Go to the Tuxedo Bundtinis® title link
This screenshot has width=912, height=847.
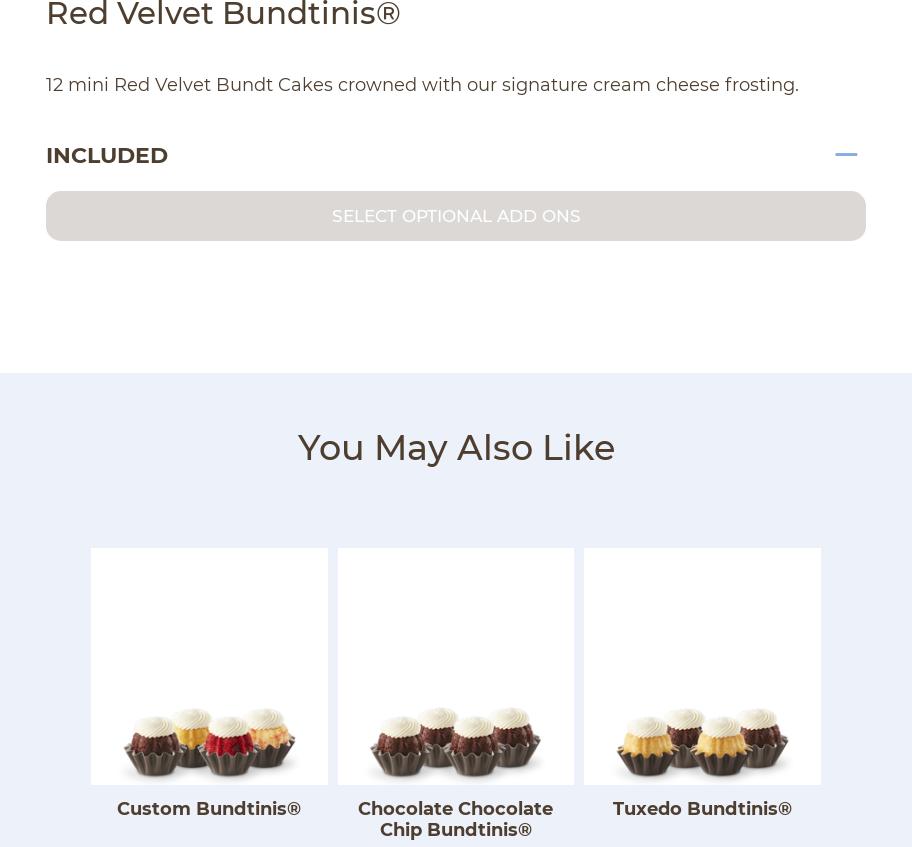pos(702,809)
